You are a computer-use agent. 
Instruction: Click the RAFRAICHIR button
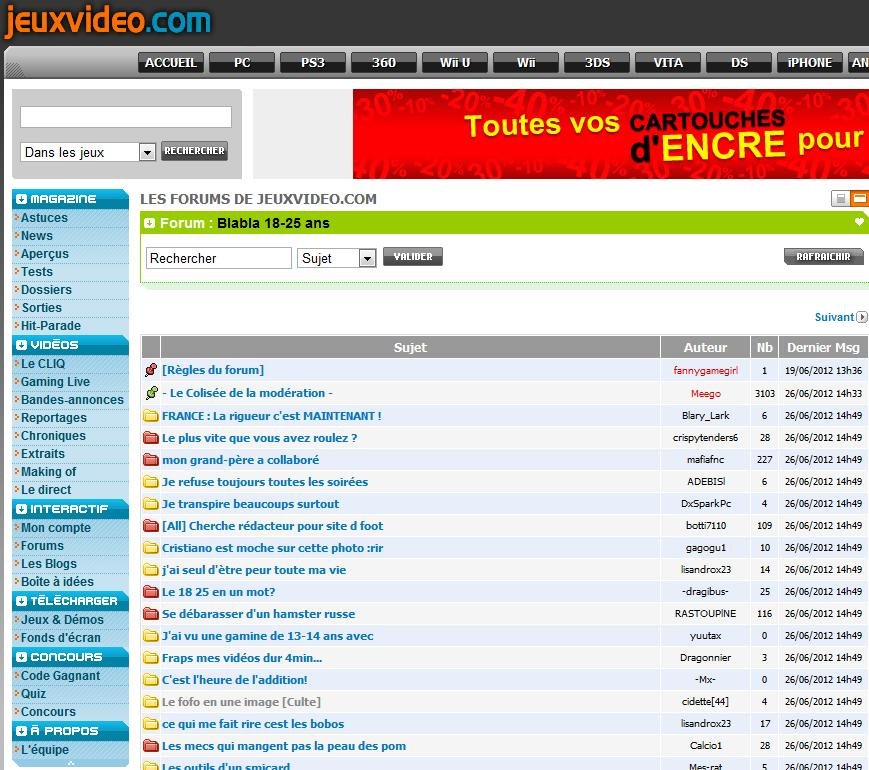823,256
